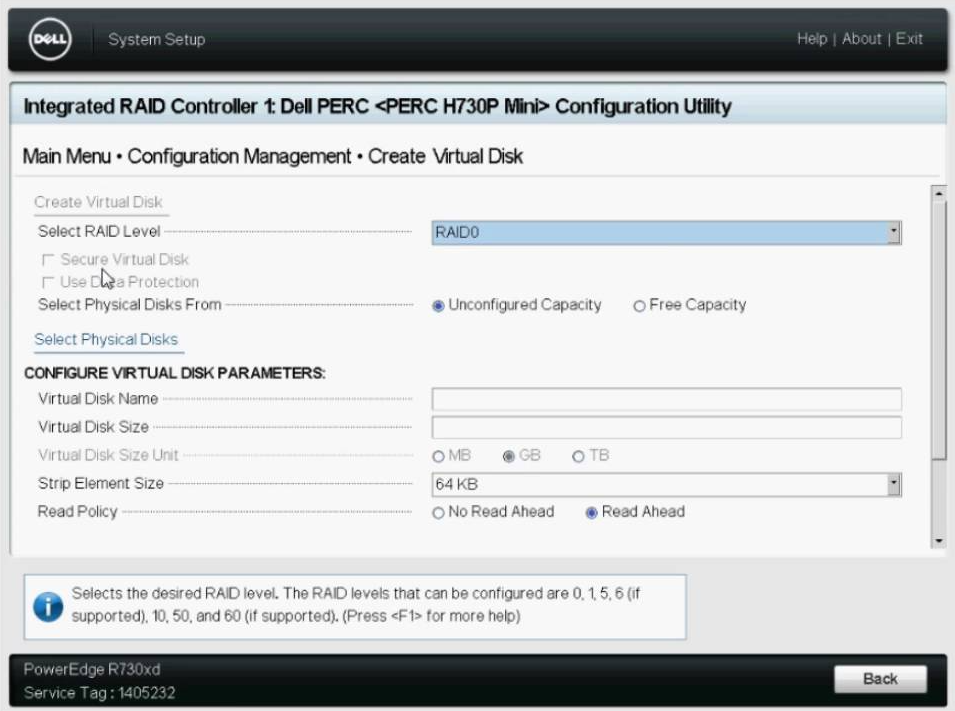The height and width of the screenshot is (711, 955).
Task: Set Read Policy to Read Ahead
Action: (591, 512)
